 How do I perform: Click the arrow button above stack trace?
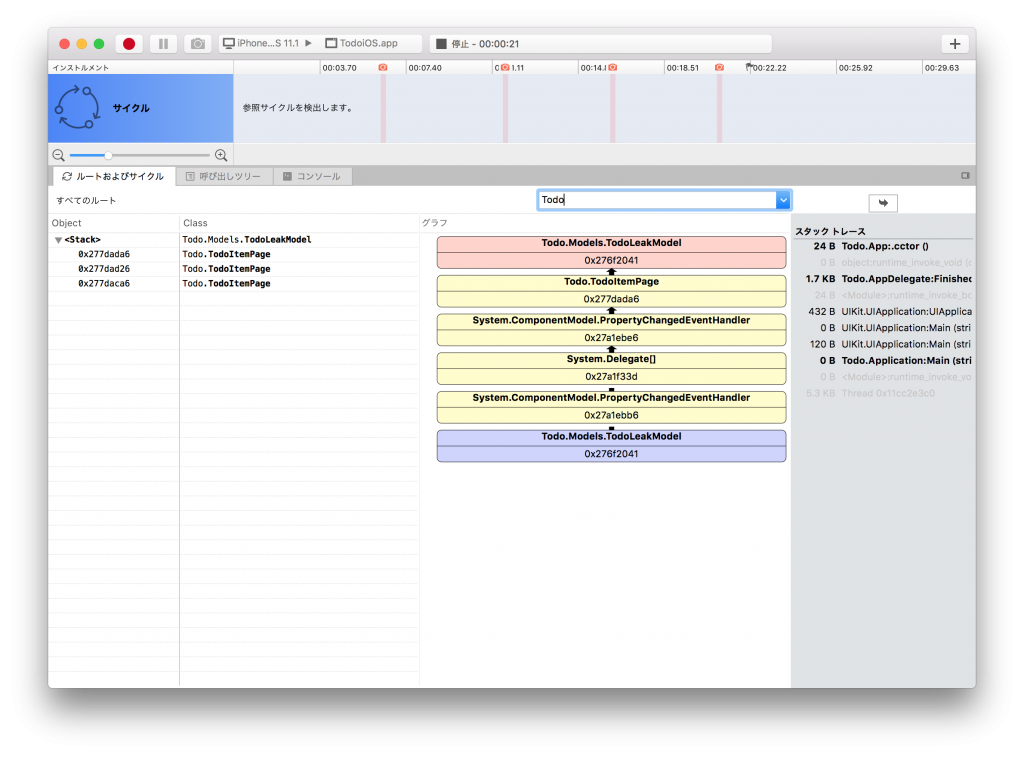point(883,203)
